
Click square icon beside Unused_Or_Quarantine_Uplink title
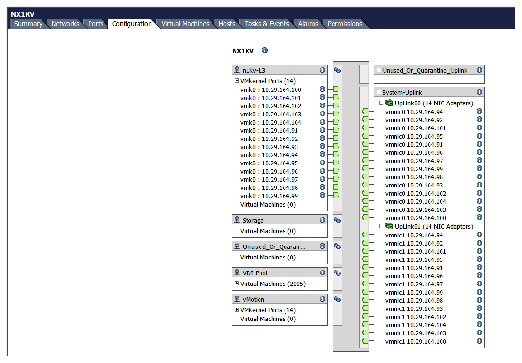tap(379, 70)
